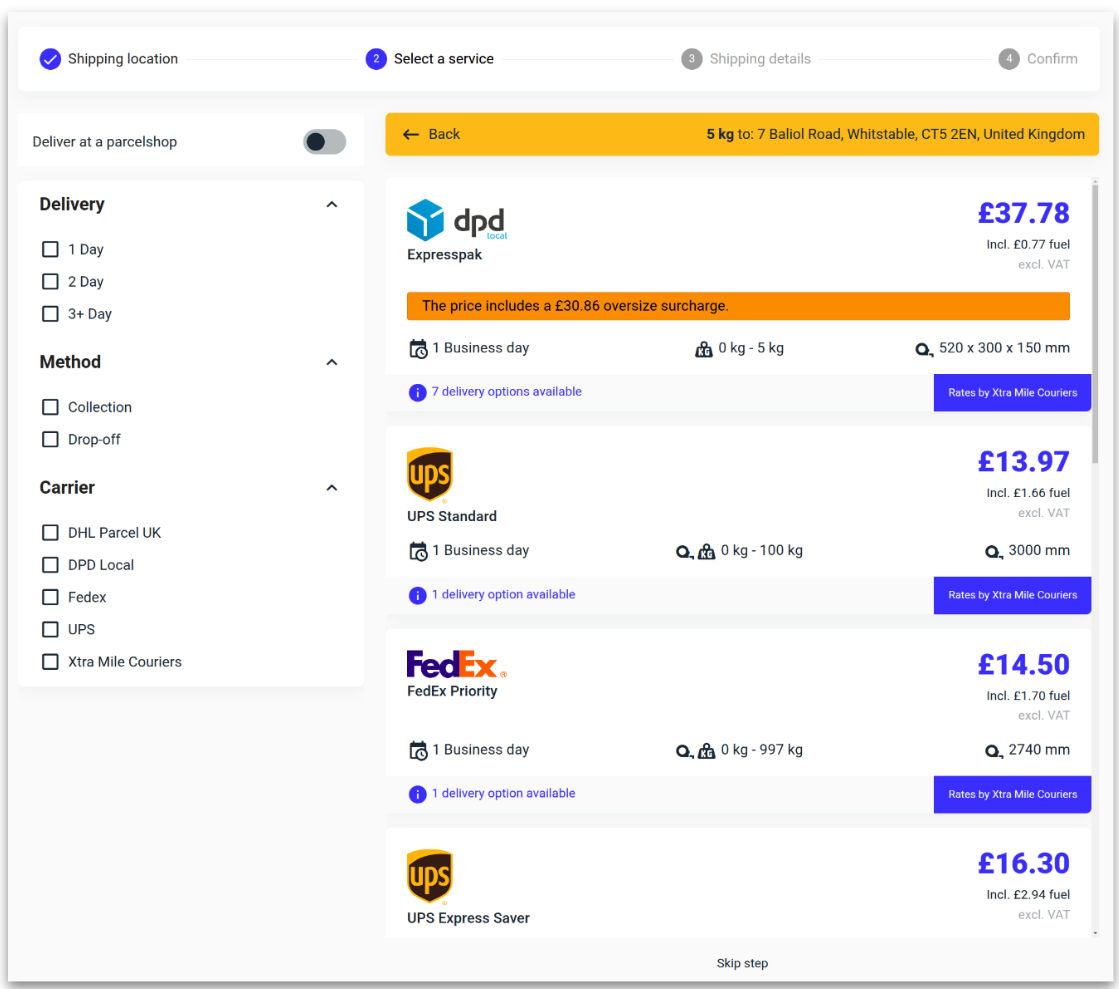Click the calendar icon on FedEx Priority
The image size is (1119, 989).
click(418, 750)
